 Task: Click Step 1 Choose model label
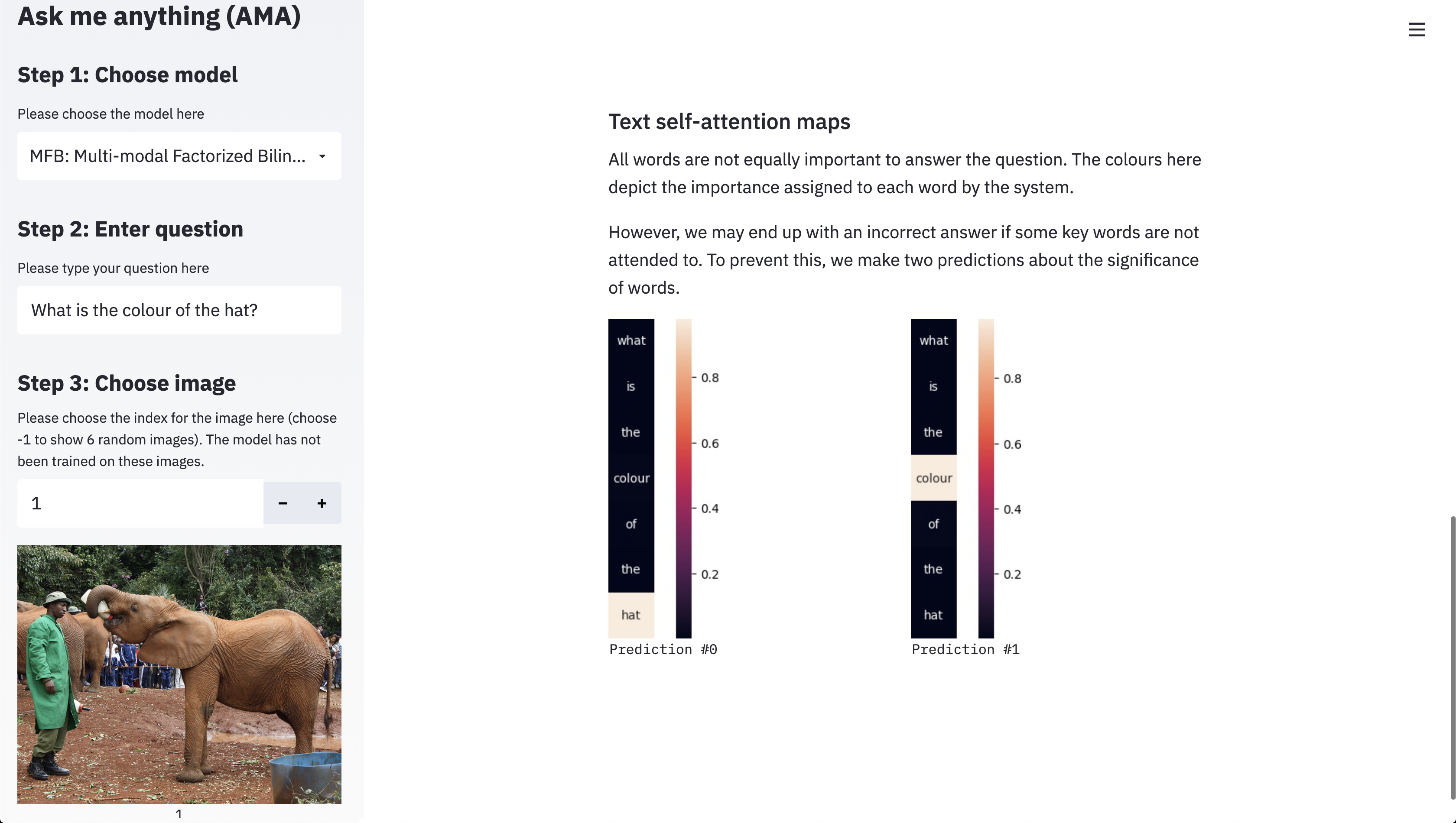pyautogui.click(x=127, y=73)
